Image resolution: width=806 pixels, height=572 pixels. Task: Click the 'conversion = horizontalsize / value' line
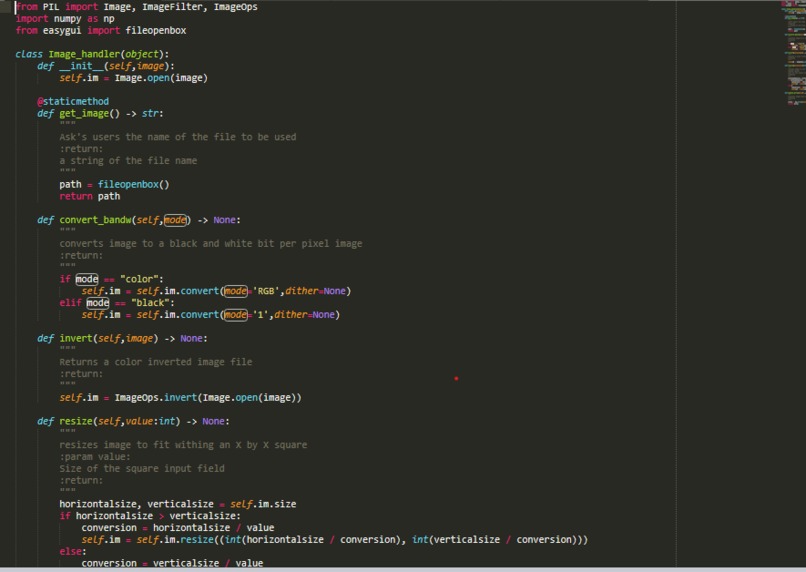point(178,528)
